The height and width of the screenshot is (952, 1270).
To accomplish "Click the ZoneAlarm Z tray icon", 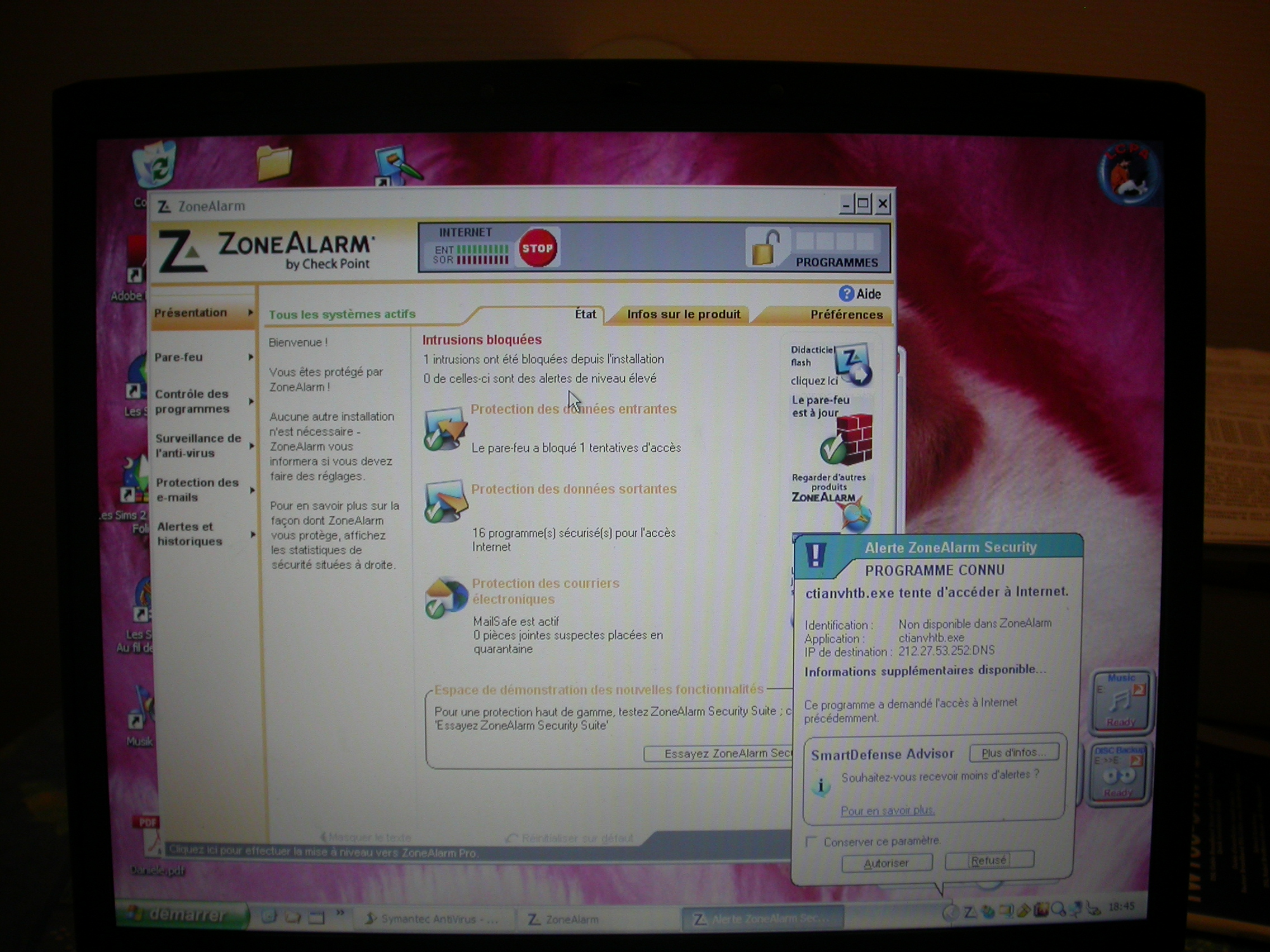I will click(x=970, y=911).
